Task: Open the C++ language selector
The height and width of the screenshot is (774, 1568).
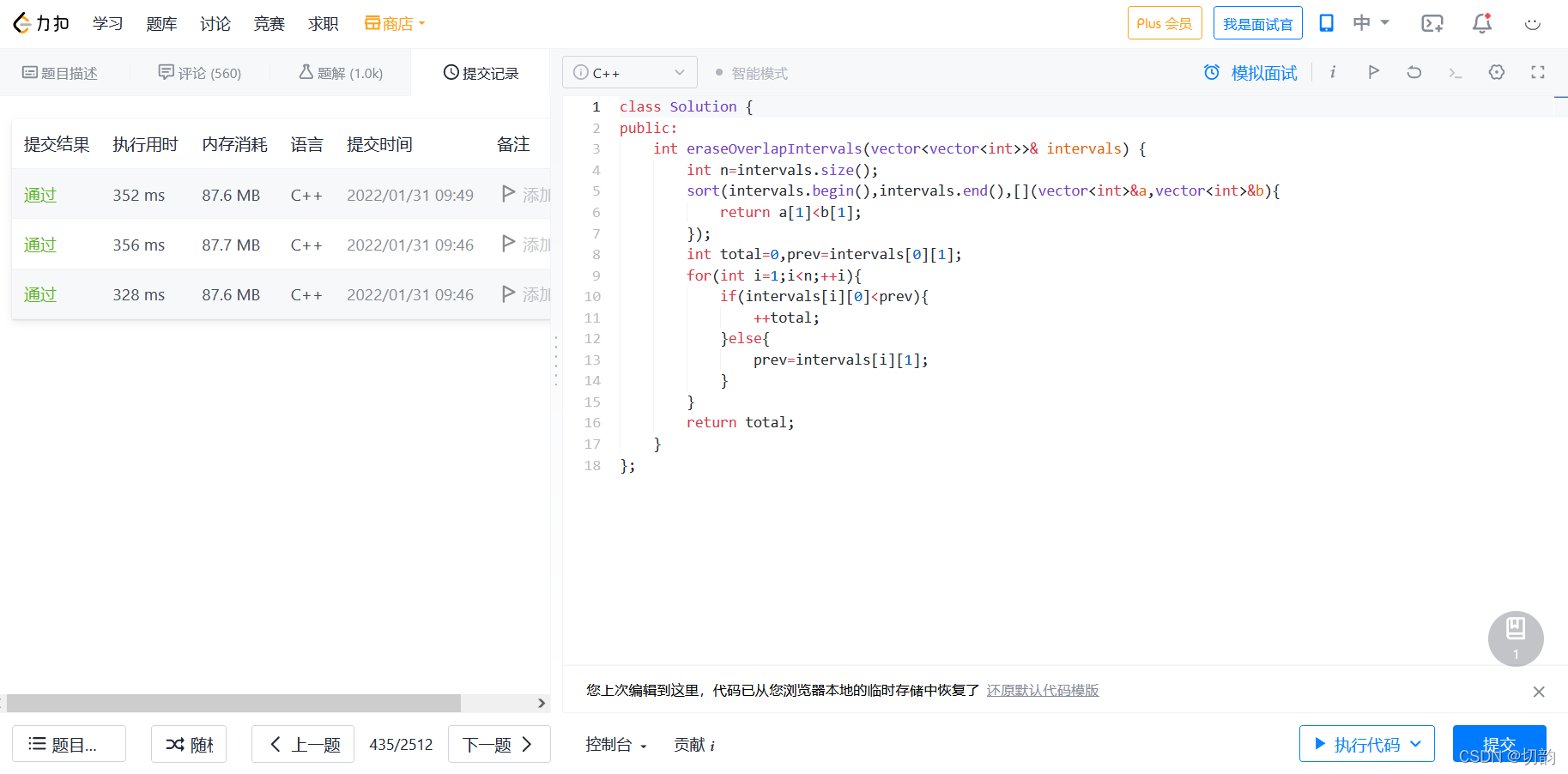Action: click(x=629, y=73)
